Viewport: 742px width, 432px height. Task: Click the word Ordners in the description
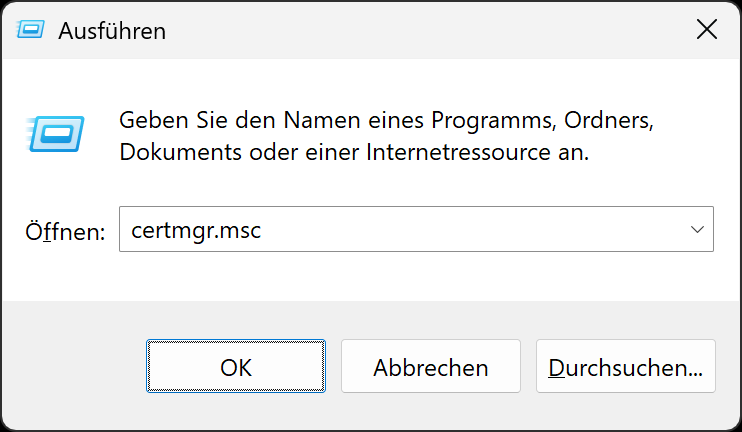pyautogui.click(x=608, y=121)
